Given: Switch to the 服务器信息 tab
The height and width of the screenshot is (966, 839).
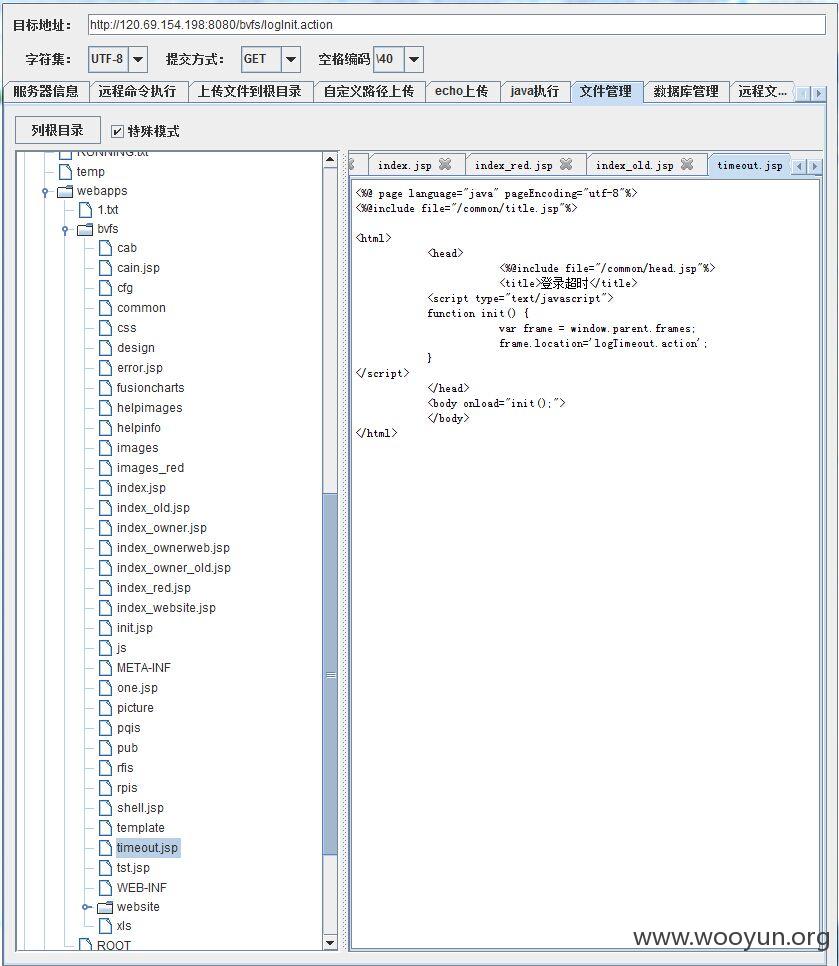Looking at the screenshot, I should (x=46, y=92).
